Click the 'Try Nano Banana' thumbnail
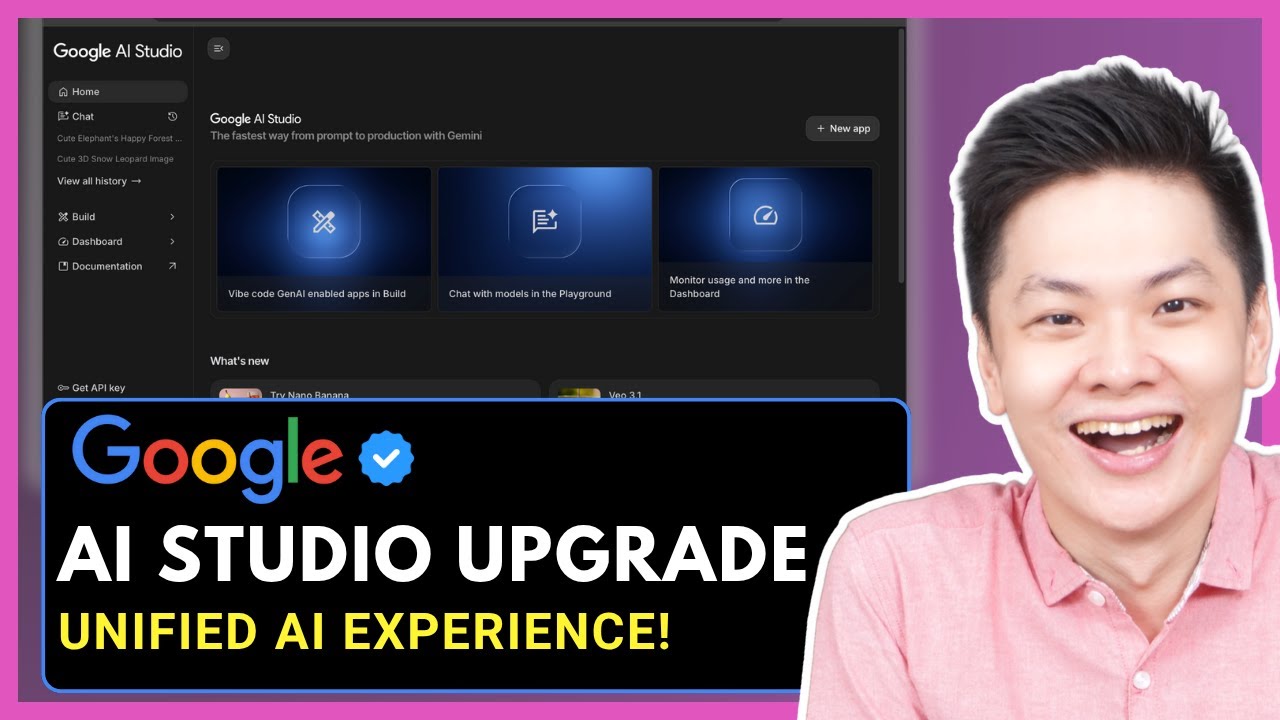Image resolution: width=1280 pixels, height=720 pixels. tap(240, 394)
